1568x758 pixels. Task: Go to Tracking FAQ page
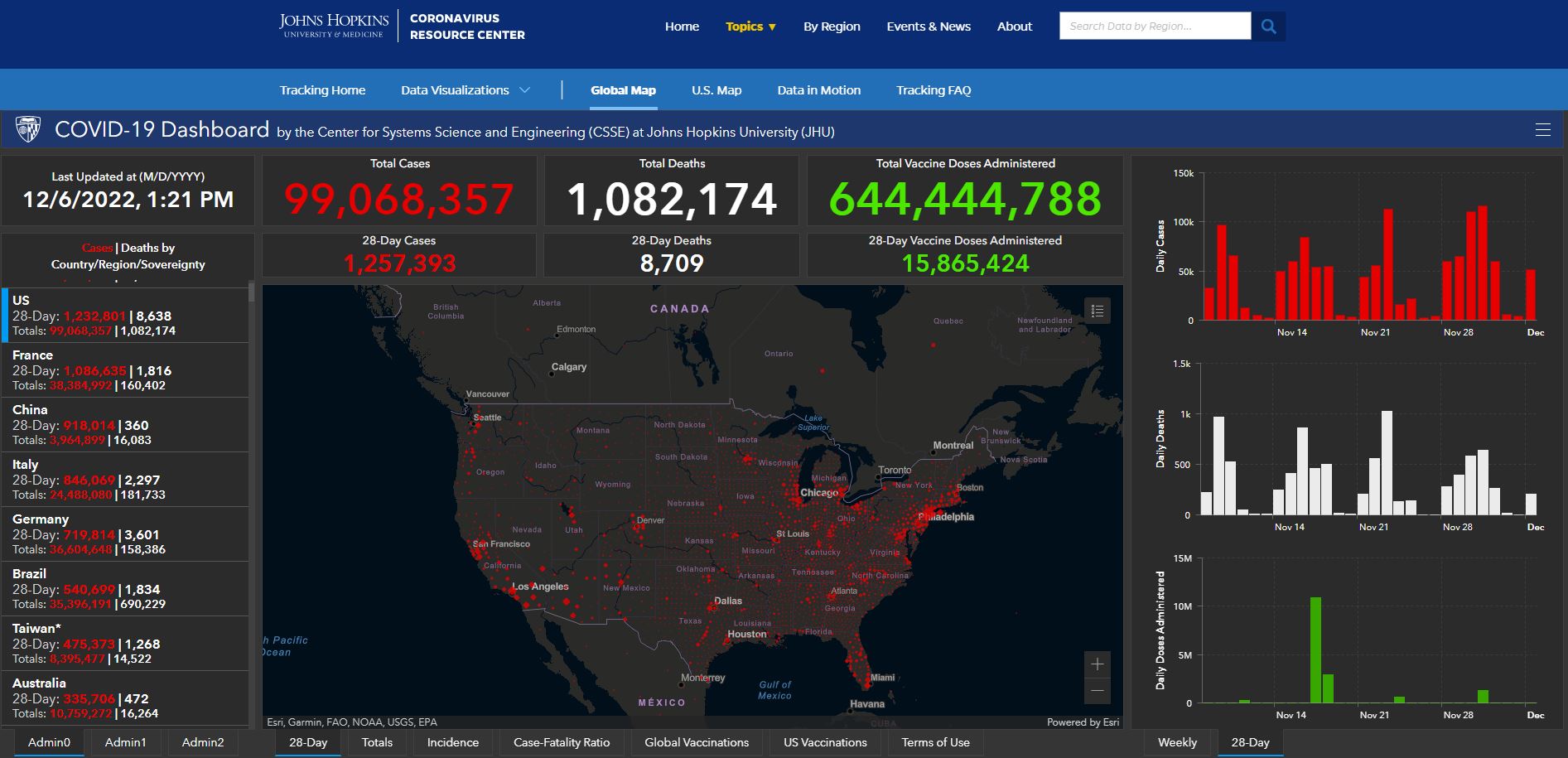[x=933, y=90]
